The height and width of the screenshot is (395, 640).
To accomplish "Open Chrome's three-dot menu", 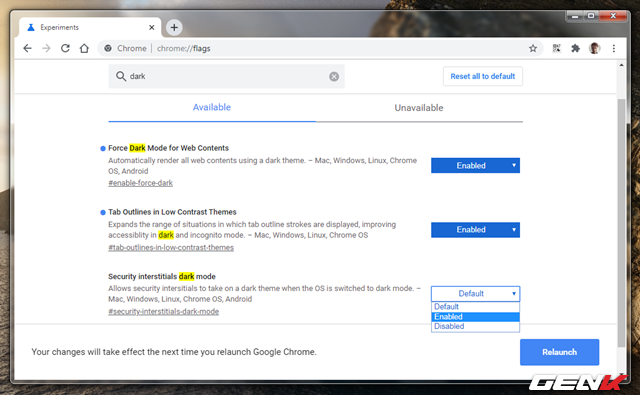I will 613,48.
